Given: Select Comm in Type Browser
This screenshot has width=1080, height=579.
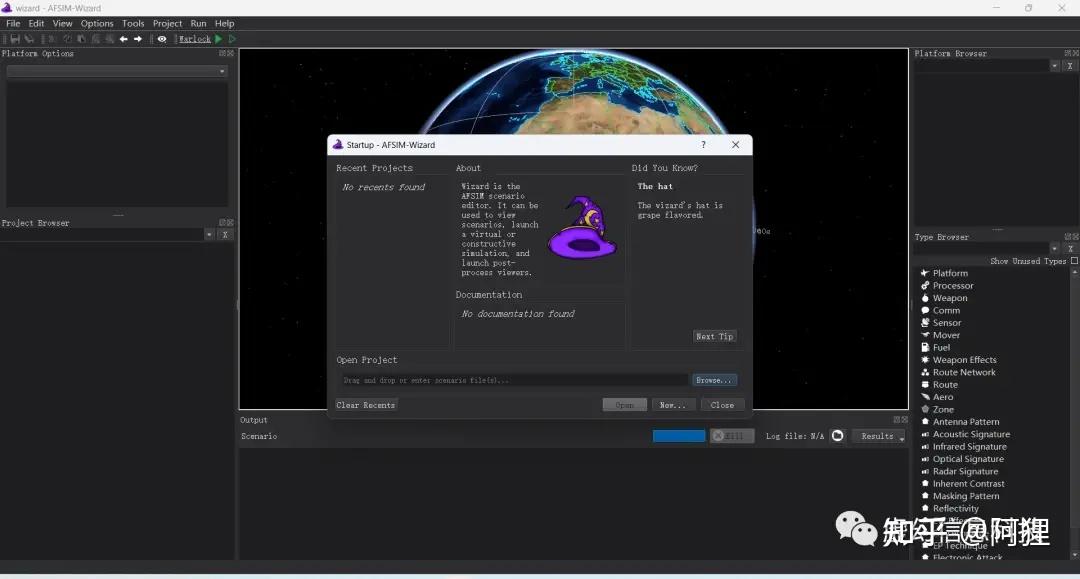Looking at the screenshot, I should point(946,310).
